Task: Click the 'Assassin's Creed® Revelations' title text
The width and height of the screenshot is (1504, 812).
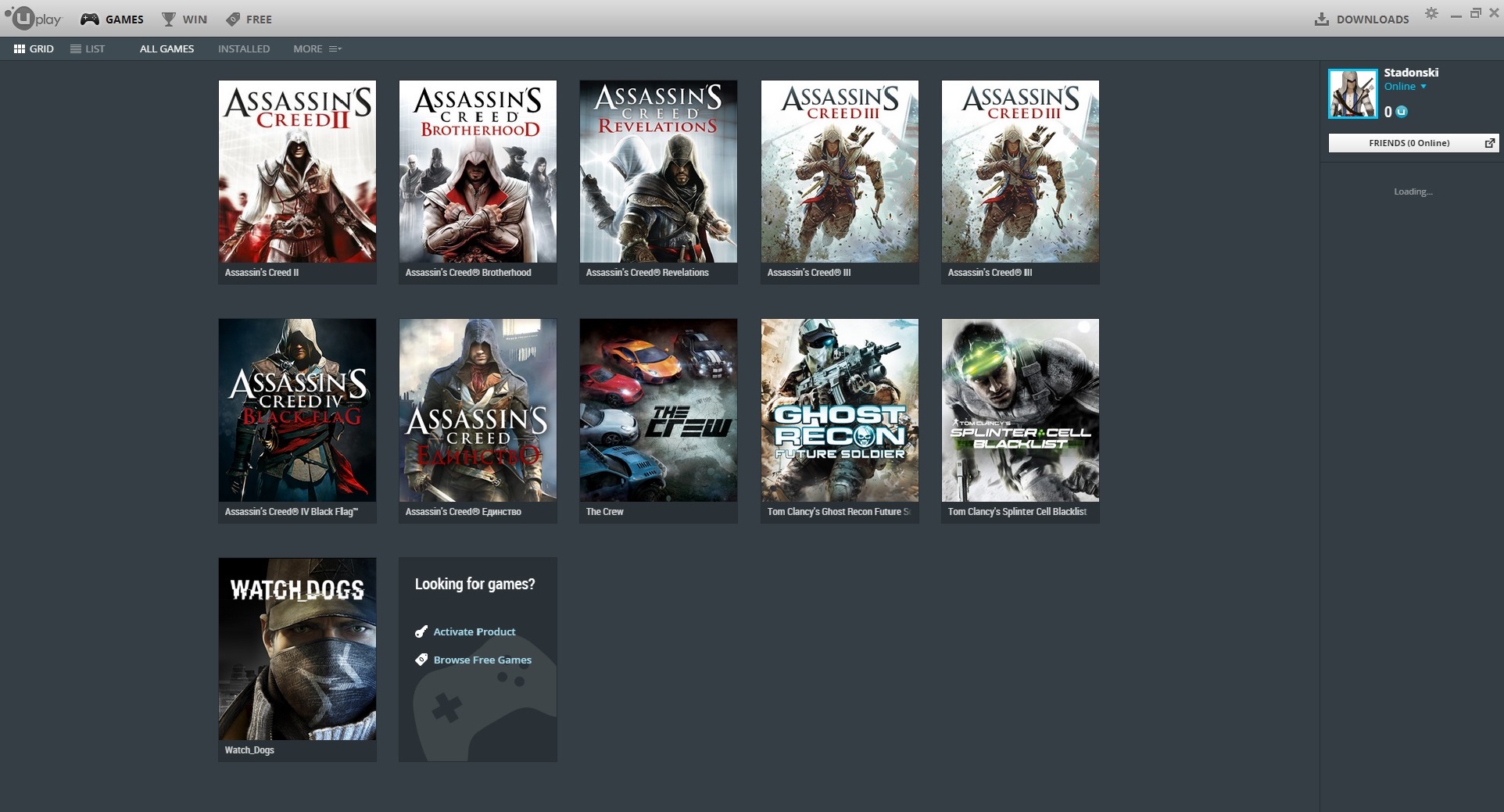Action: coord(647,273)
